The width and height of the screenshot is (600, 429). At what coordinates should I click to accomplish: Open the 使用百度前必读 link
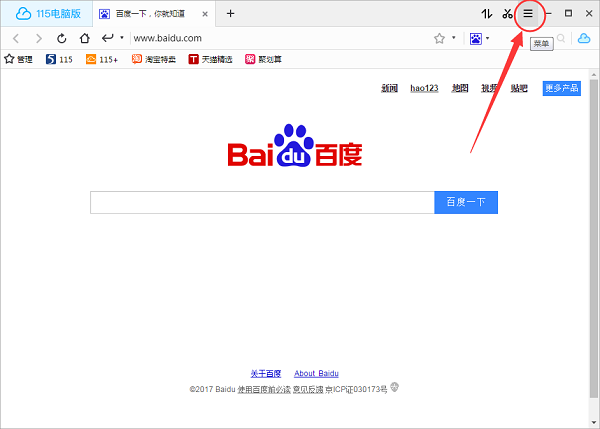pos(264,390)
